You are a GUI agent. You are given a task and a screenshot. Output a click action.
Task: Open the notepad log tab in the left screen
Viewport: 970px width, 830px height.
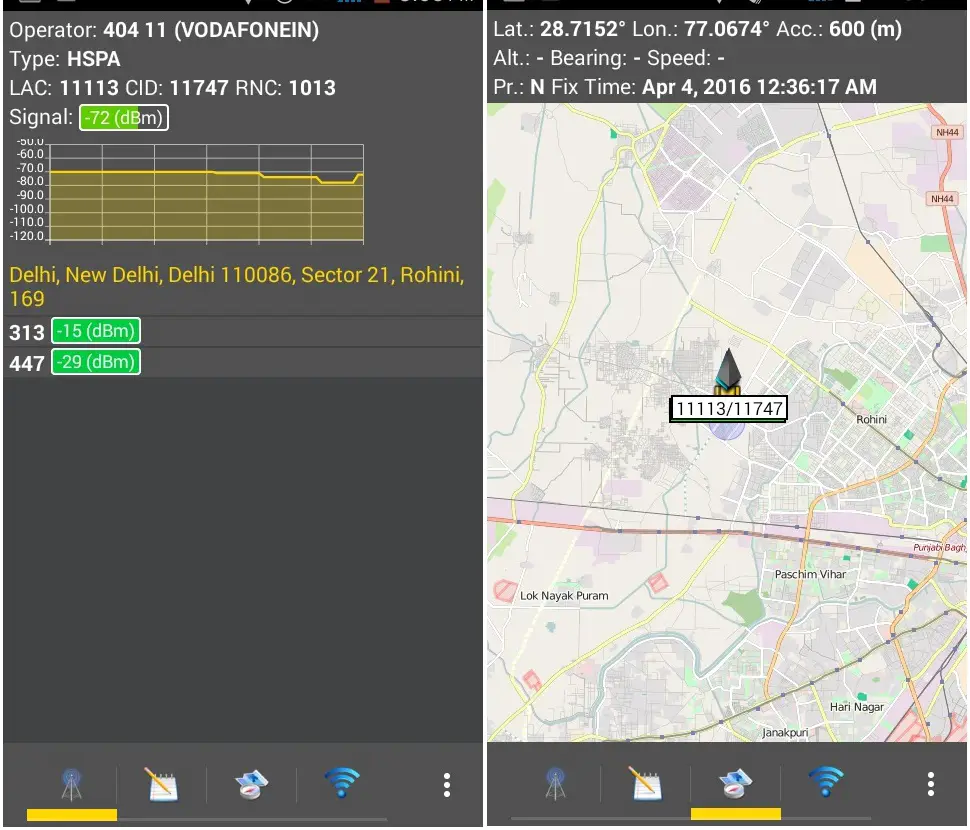[161, 784]
